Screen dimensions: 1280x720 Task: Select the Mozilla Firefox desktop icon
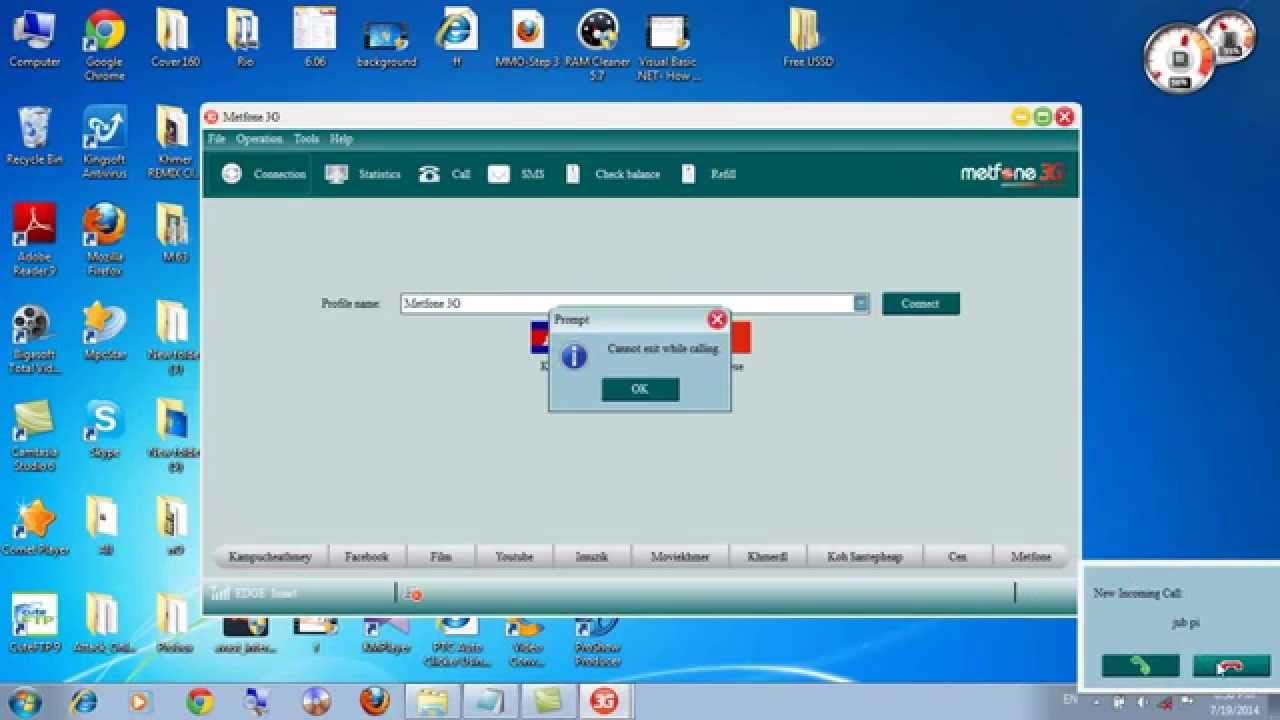pos(104,240)
